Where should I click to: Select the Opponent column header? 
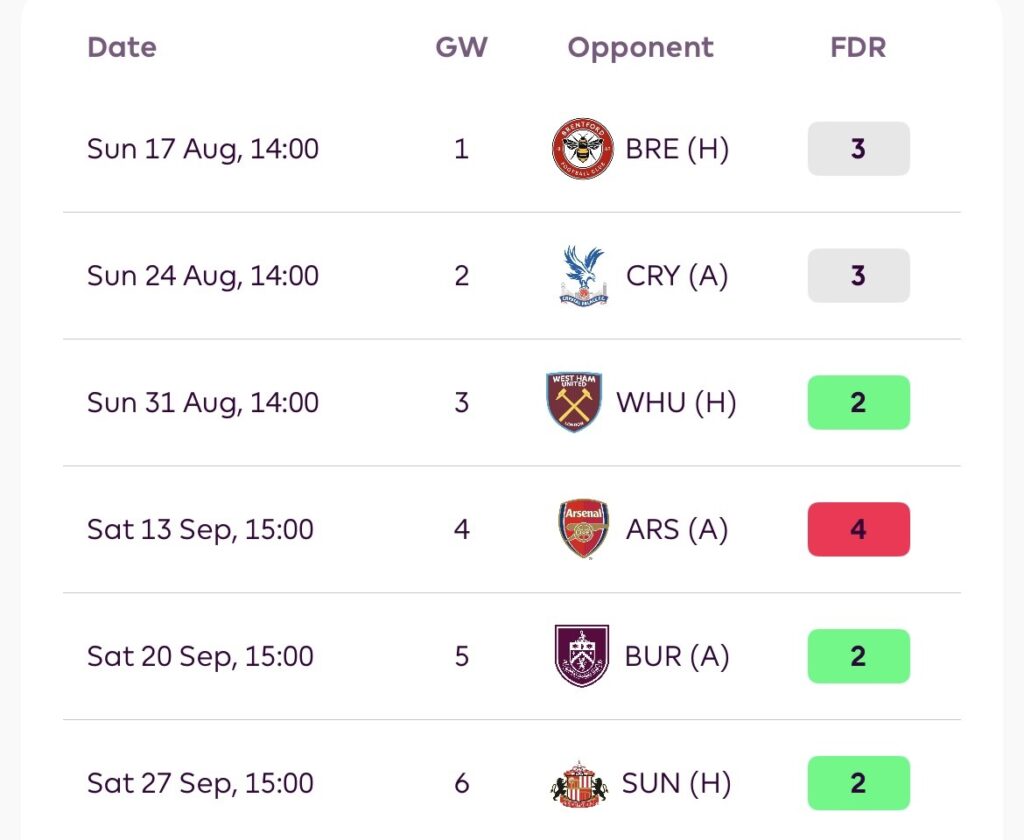[641, 49]
